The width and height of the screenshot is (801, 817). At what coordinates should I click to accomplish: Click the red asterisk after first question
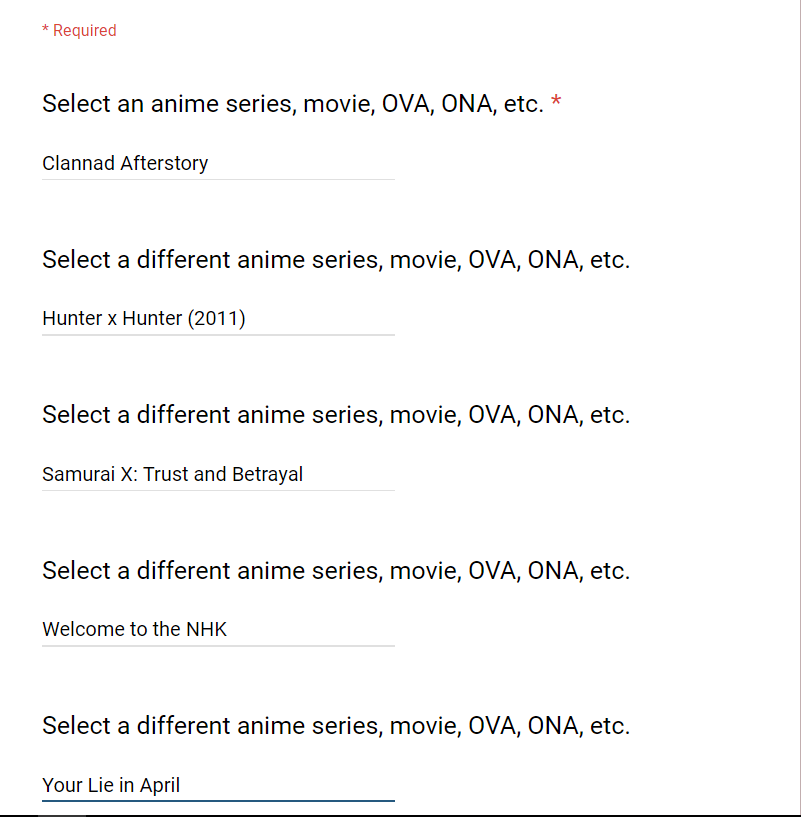[x=556, y=104]
